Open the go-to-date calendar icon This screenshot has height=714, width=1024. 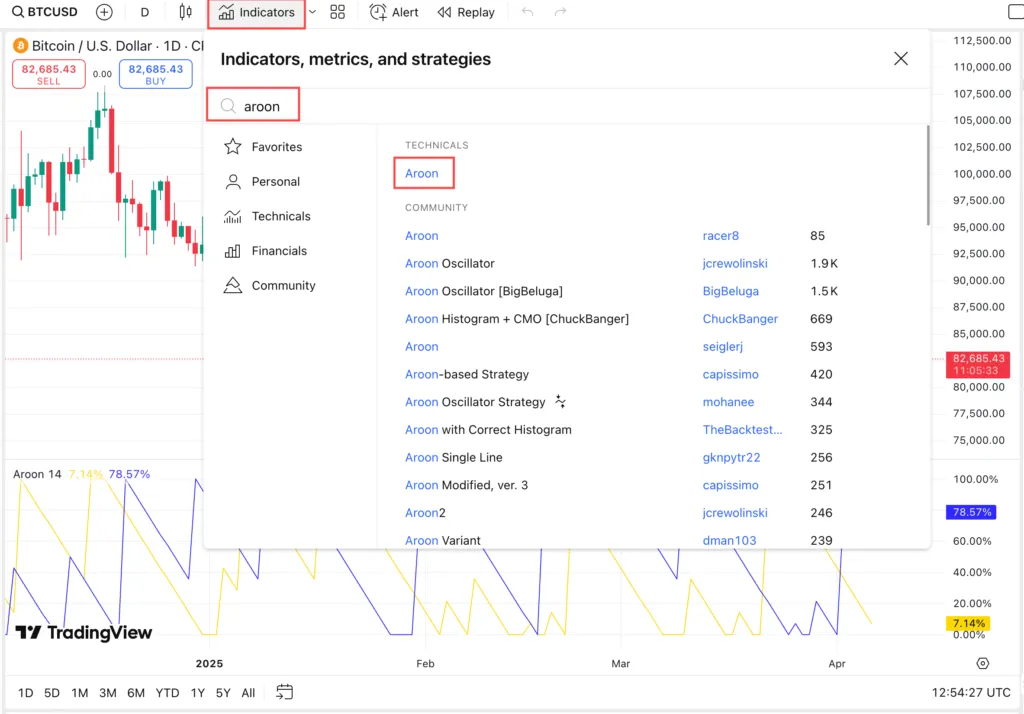pyautogui.click(x=284, y=692)
